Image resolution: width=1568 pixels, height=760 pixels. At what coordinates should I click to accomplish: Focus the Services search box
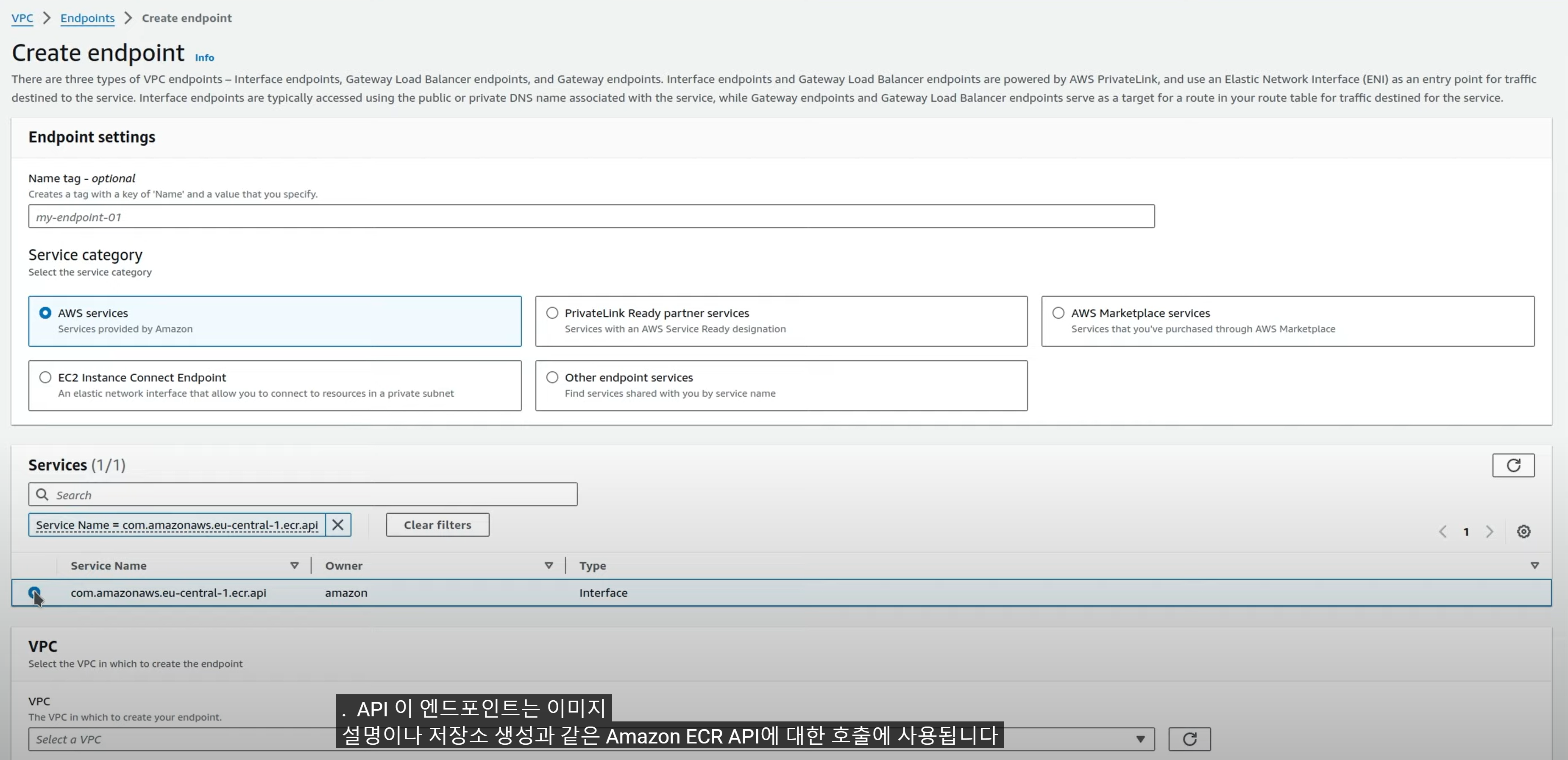(310, 495)
